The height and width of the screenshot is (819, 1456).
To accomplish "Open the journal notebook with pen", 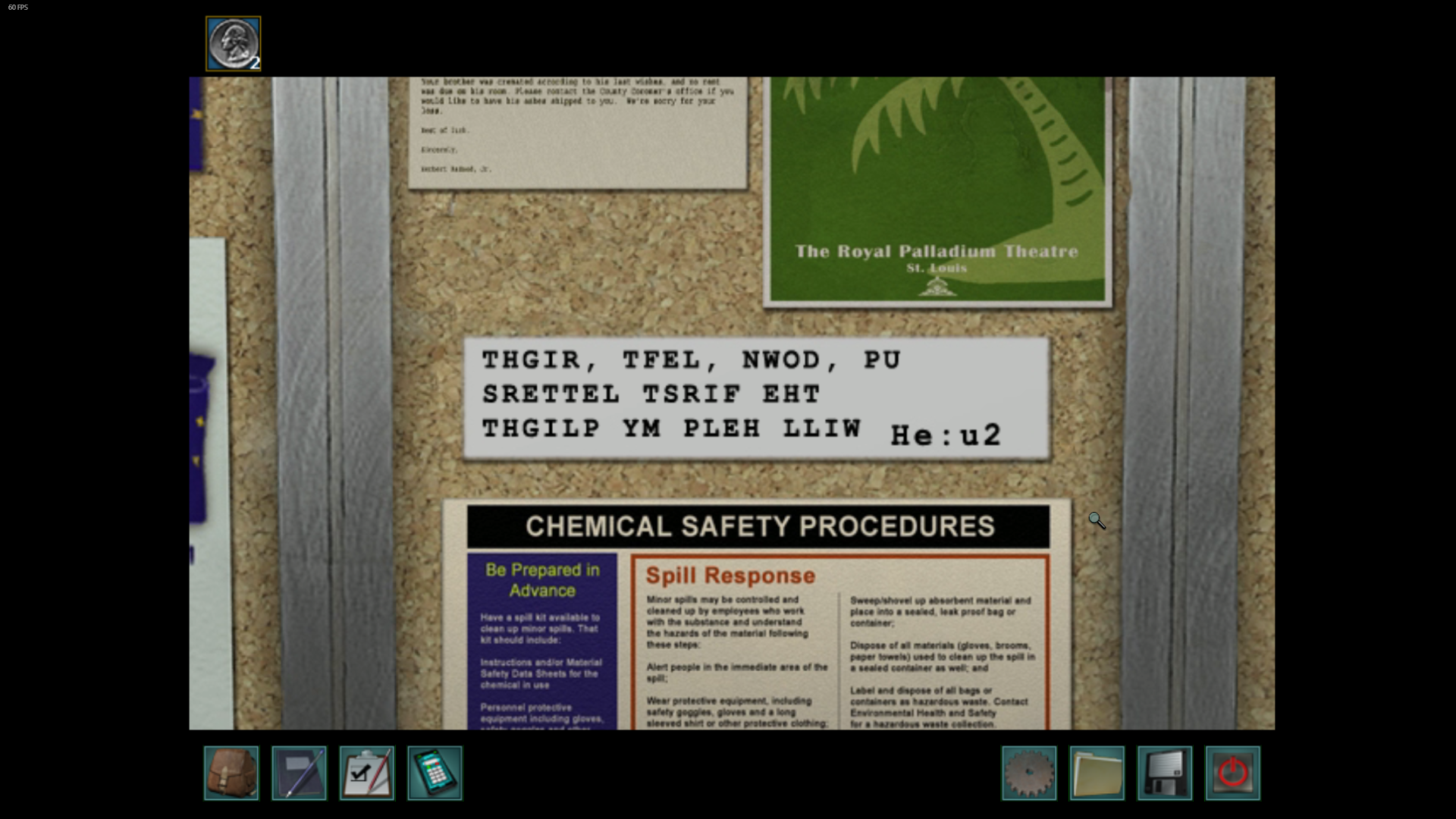I will (x=299, y=773).
